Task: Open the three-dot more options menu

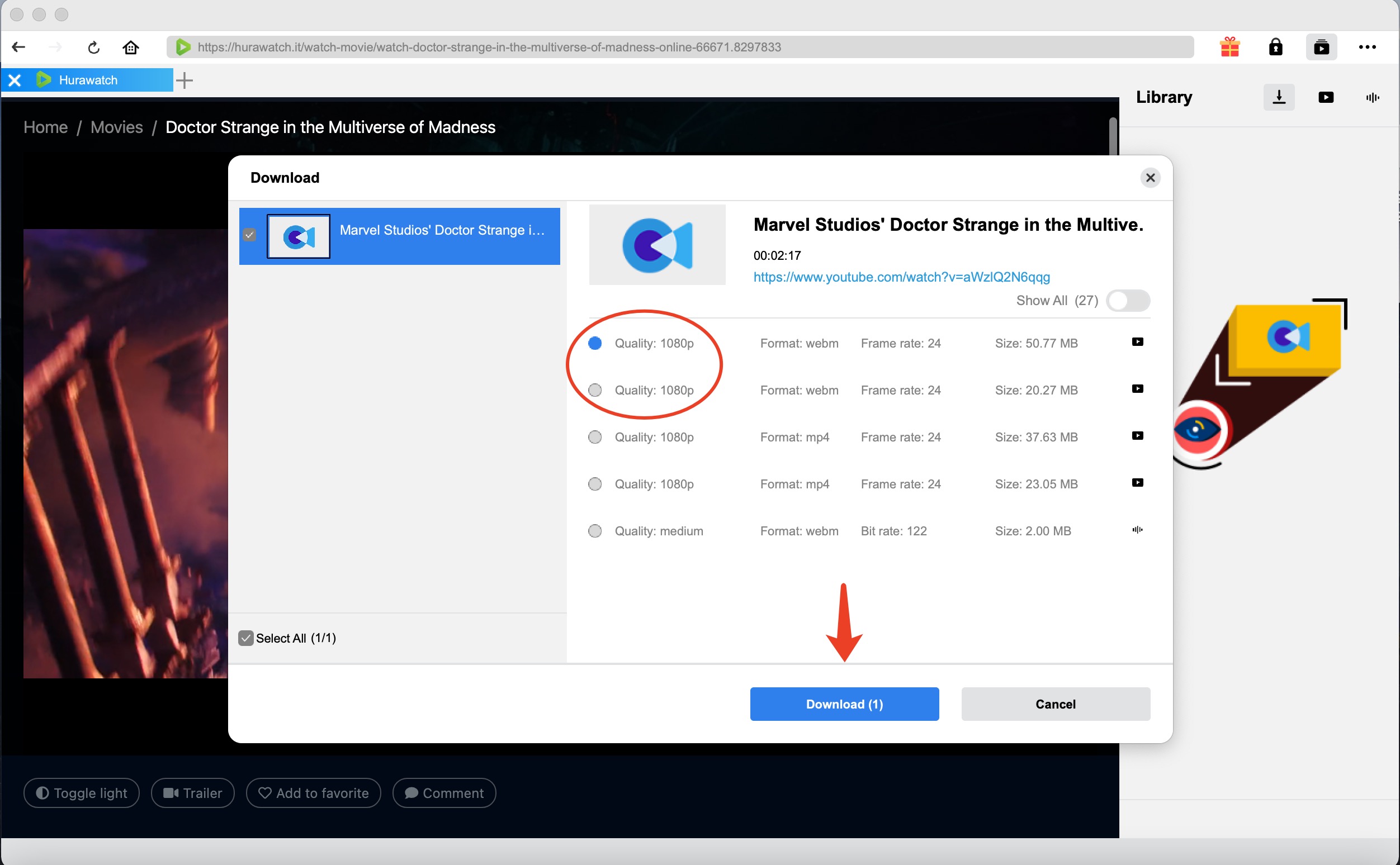Action: point(1367,47)
